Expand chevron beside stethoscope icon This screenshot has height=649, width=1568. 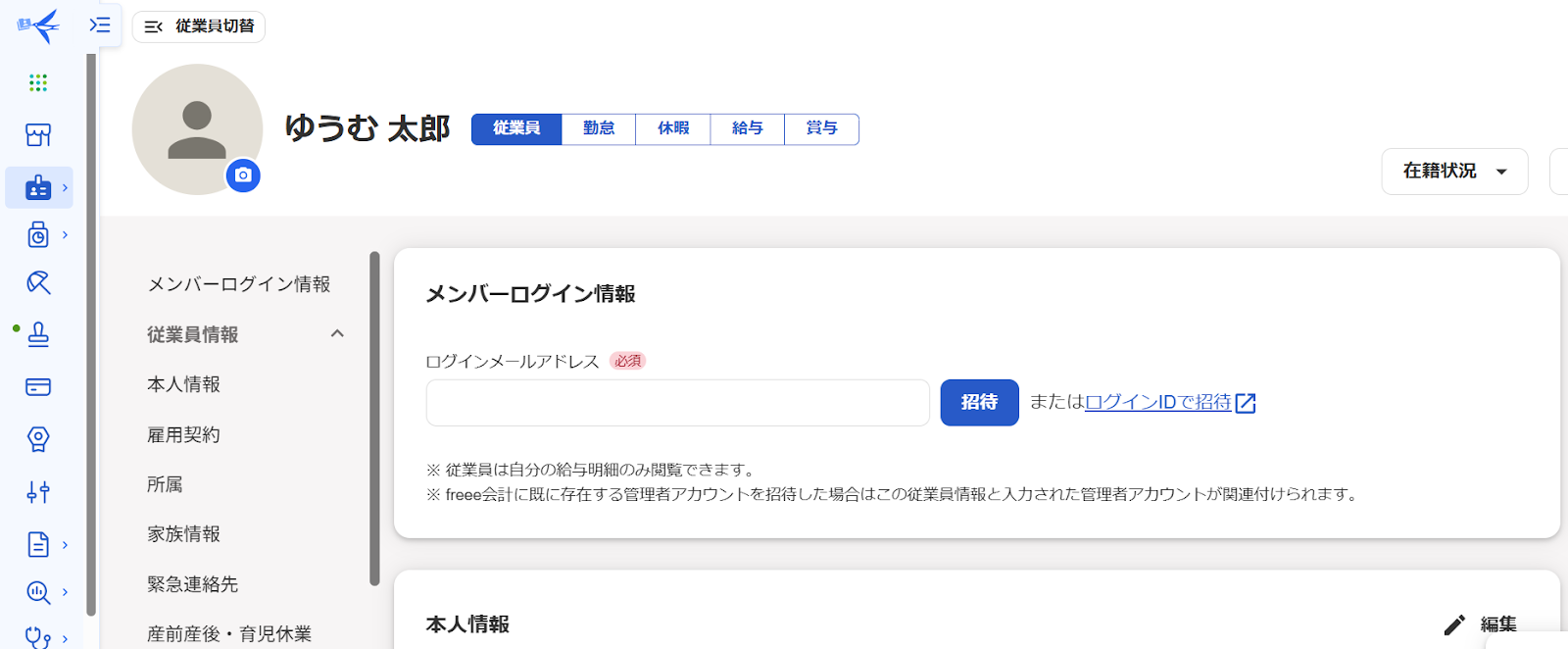[x=66, y=638]
